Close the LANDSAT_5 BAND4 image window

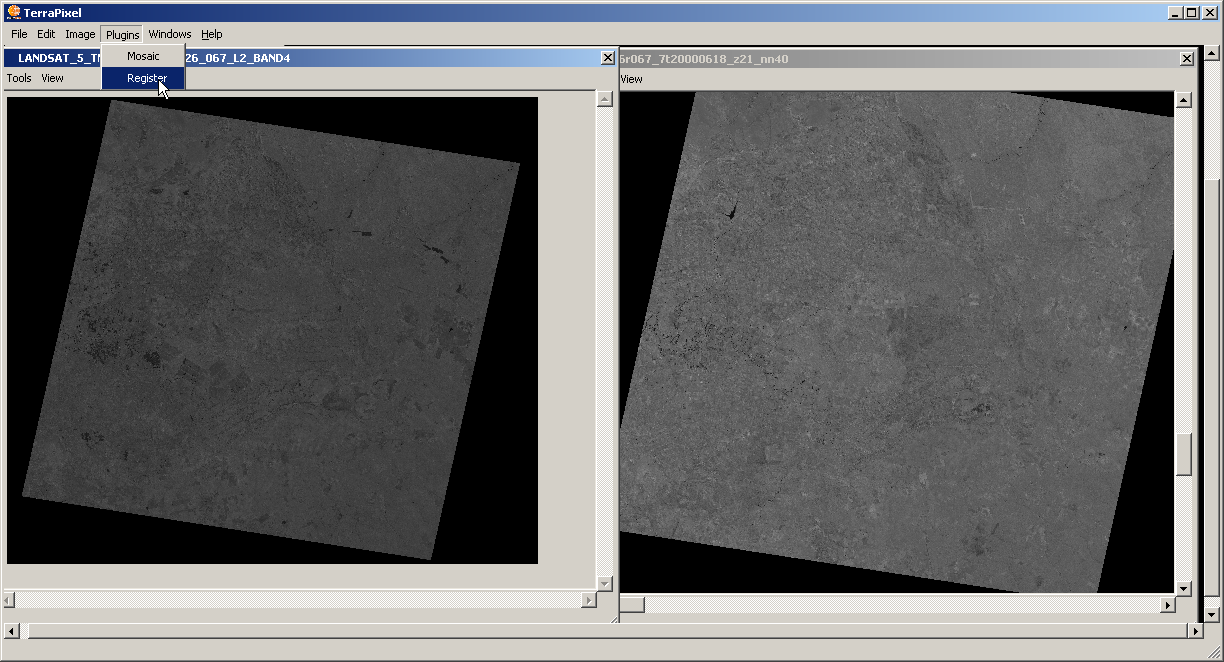[x=607, y=58]
